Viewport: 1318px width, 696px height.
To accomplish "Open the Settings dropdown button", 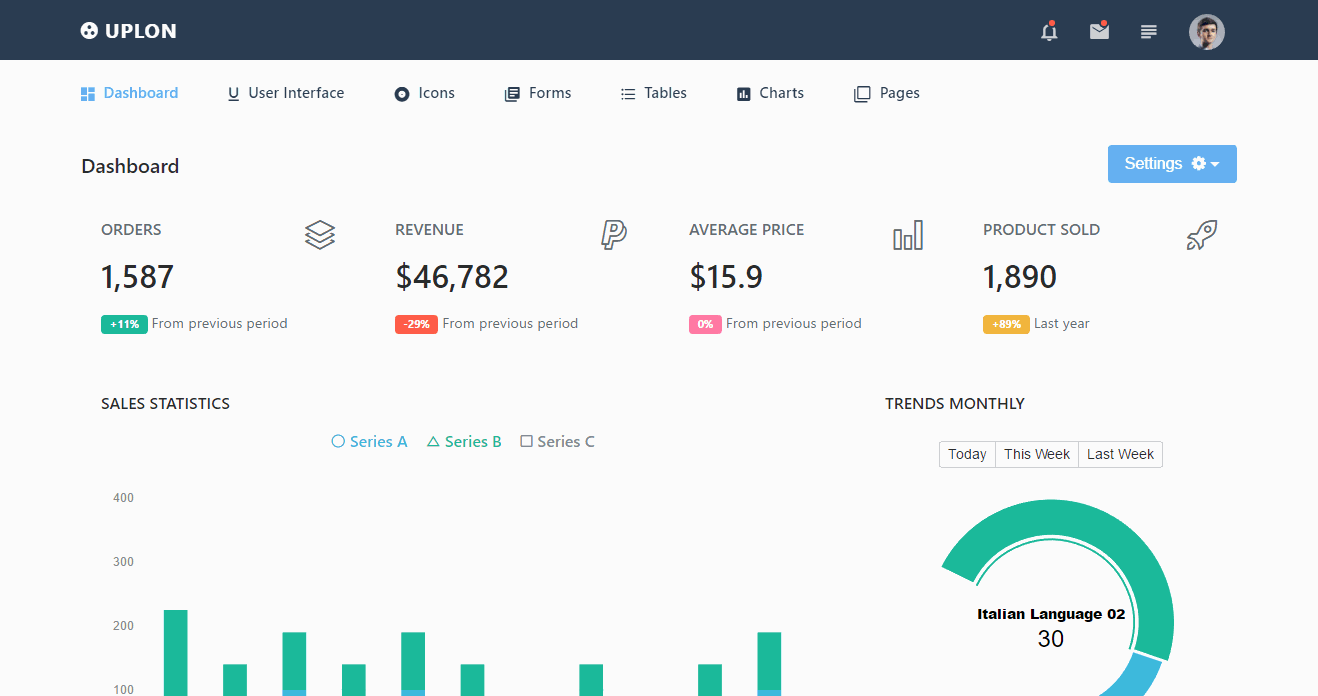I will [1171, 164].
